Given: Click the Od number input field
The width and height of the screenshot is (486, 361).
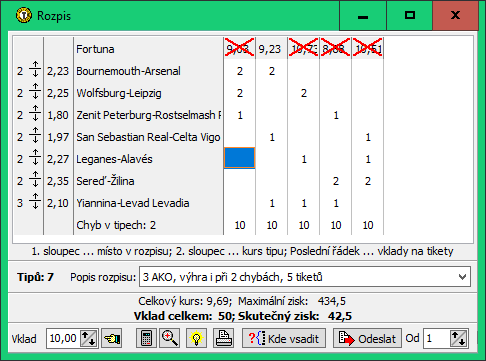Looking at the screenshot, I should (437, 338).
